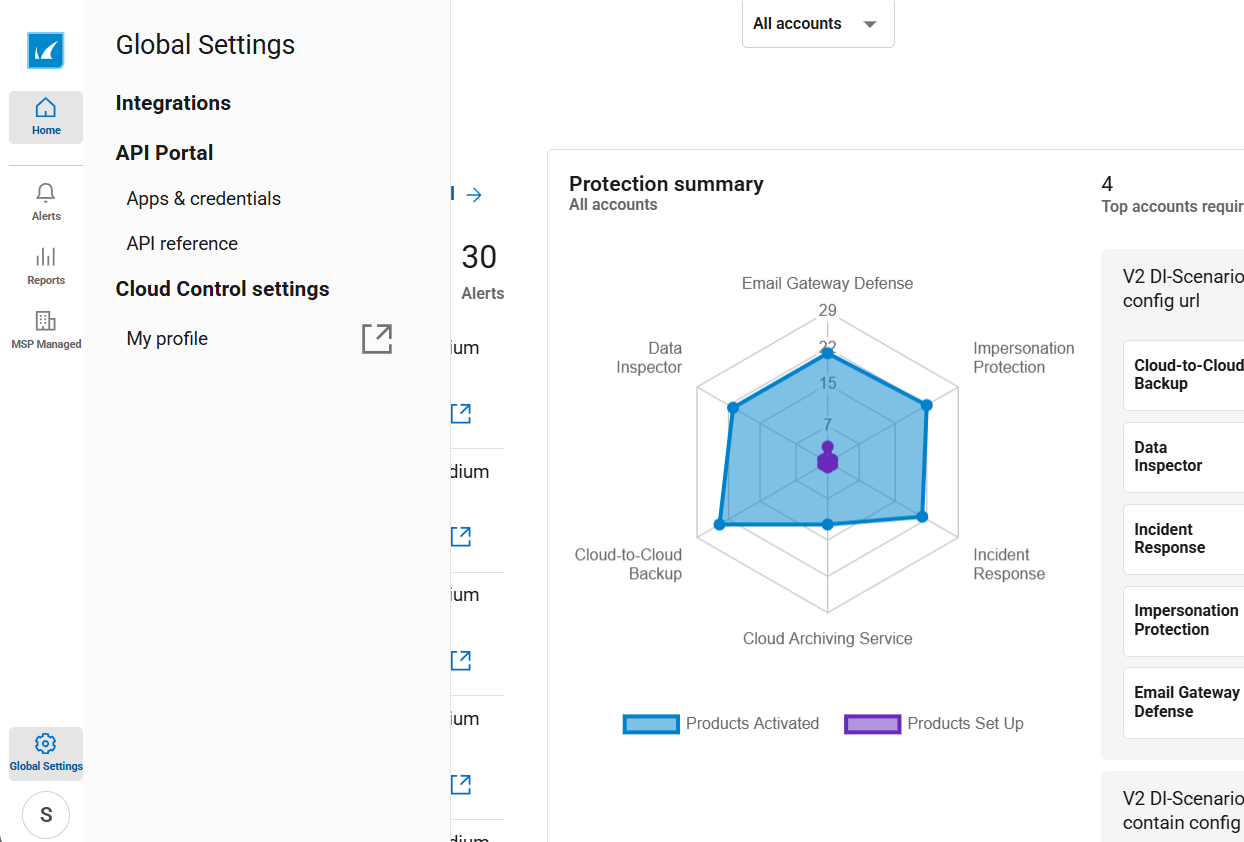Click the blue right arrow above the Alerts count
1244x842 pixels.
pyautogui.click(x=475, y=195)
